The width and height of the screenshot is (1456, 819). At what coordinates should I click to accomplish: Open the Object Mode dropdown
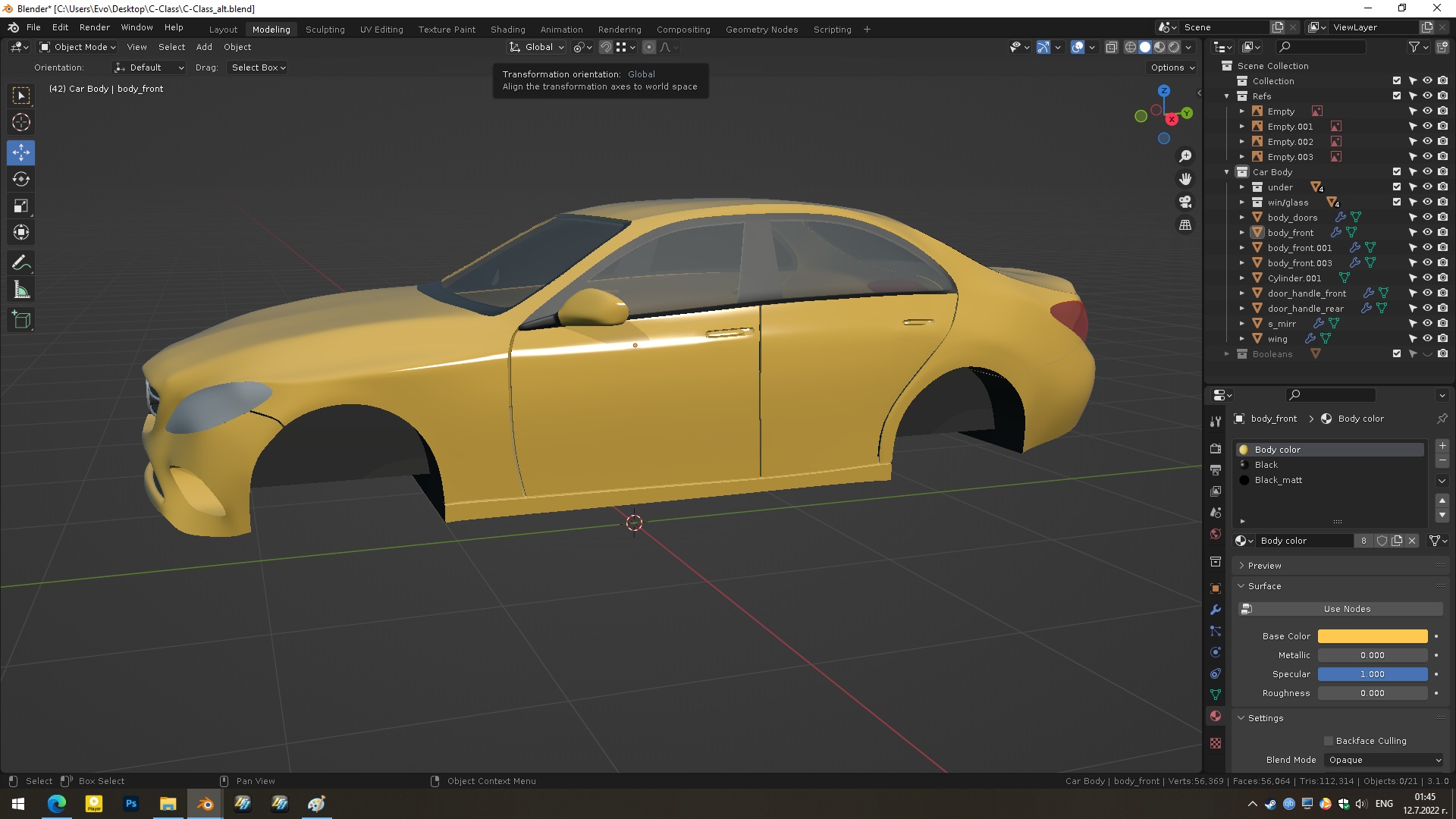pos(78,47)
